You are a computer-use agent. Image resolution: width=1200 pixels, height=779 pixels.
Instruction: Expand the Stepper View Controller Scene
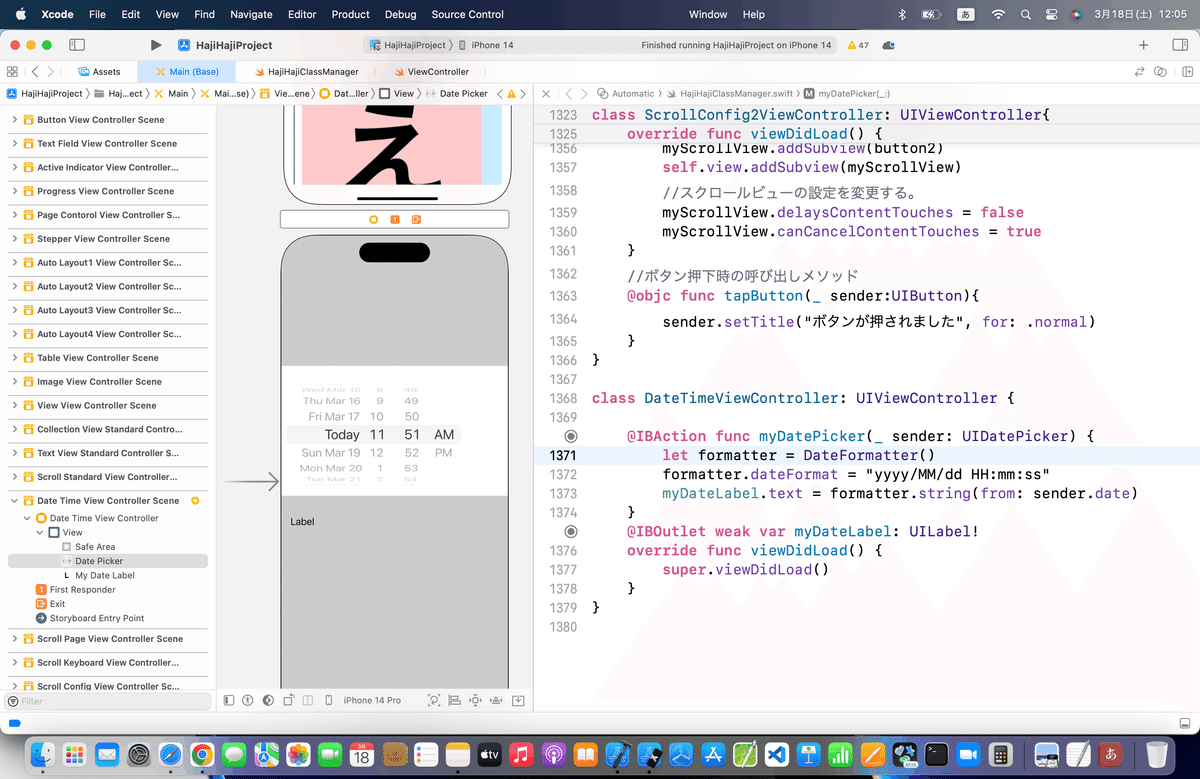point(15,239)
